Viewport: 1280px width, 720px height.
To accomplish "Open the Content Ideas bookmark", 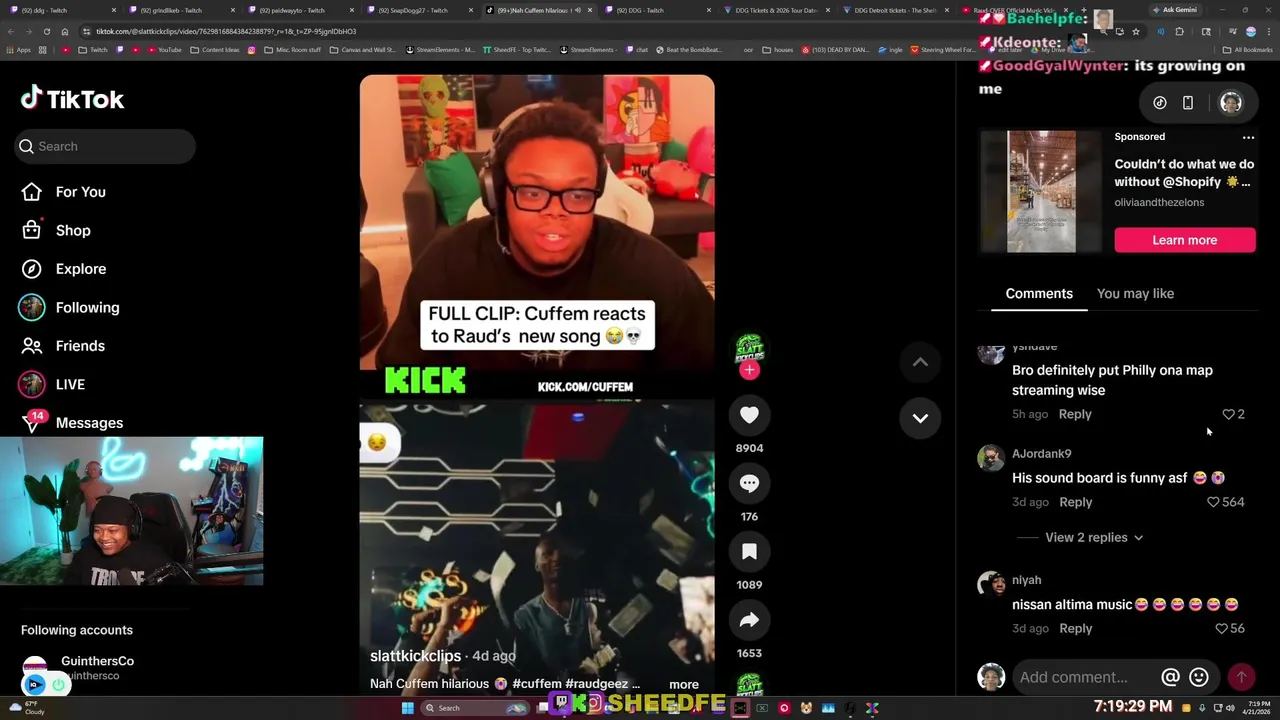I will [215, 49].
